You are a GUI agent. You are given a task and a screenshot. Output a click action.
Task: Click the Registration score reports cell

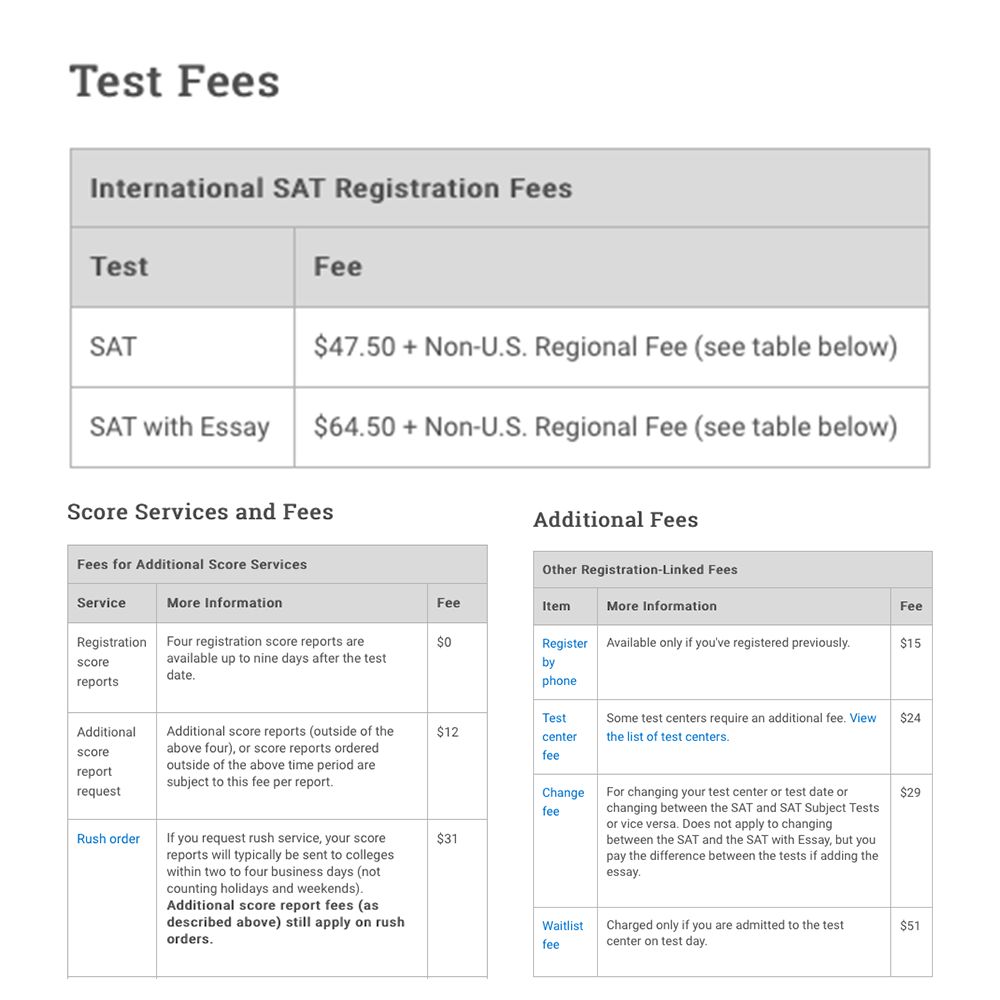tap(112, 668)
